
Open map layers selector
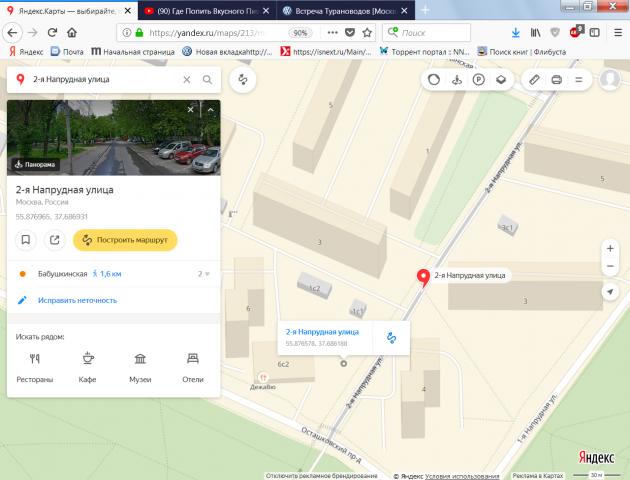501,80
